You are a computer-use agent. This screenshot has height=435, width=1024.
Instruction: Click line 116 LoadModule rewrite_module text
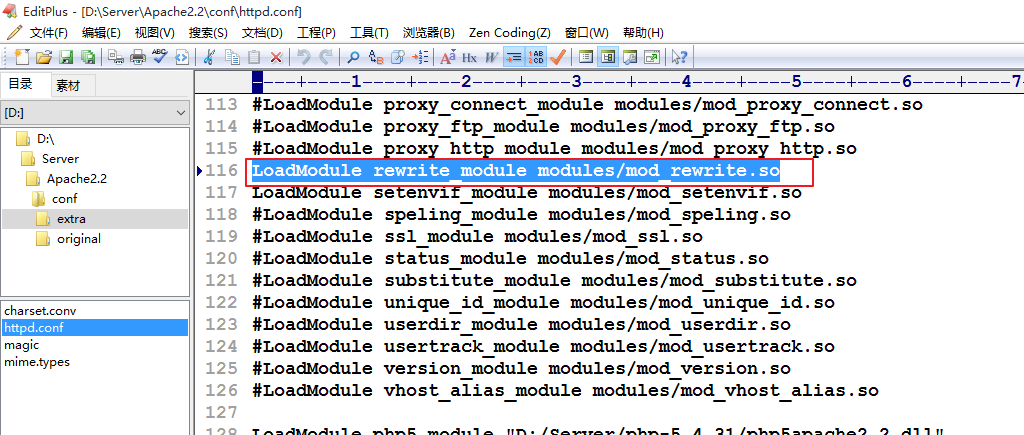(x=515, y=171)
